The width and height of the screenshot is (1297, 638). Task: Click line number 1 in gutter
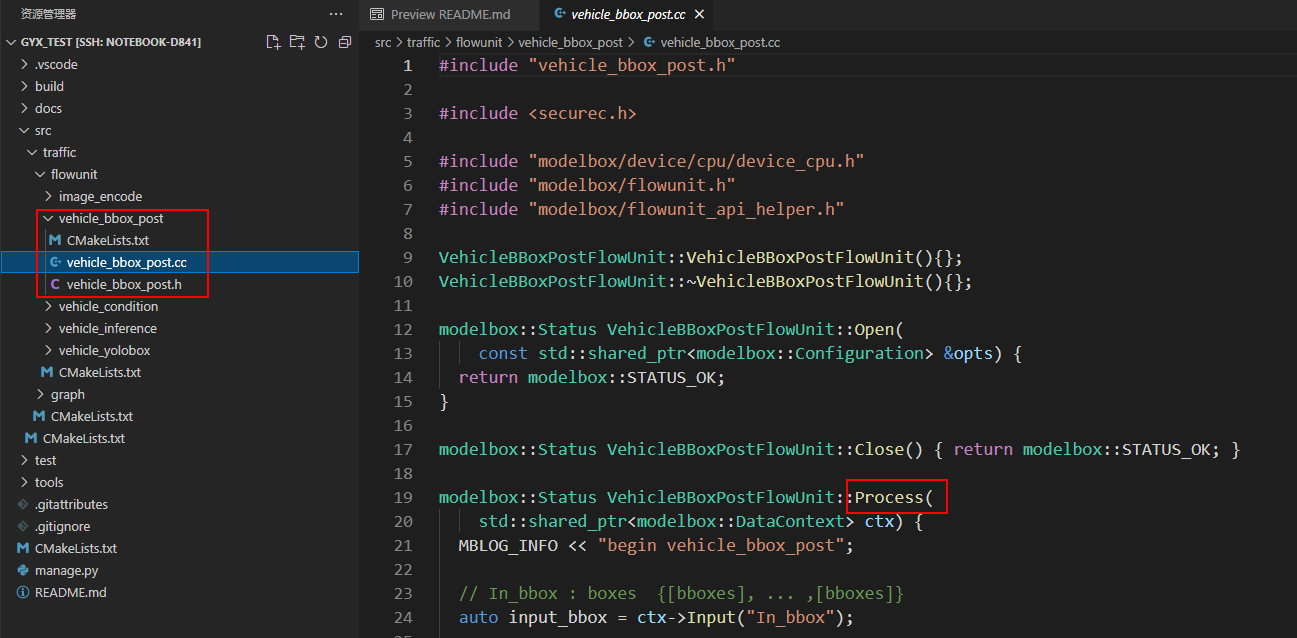[407, 66]
